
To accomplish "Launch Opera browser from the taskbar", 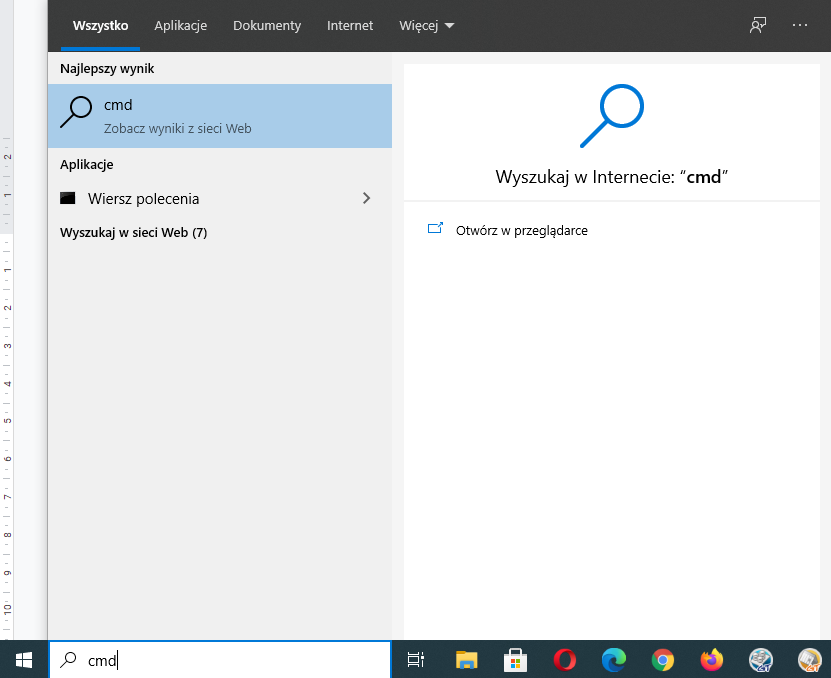I will (564, 659).
